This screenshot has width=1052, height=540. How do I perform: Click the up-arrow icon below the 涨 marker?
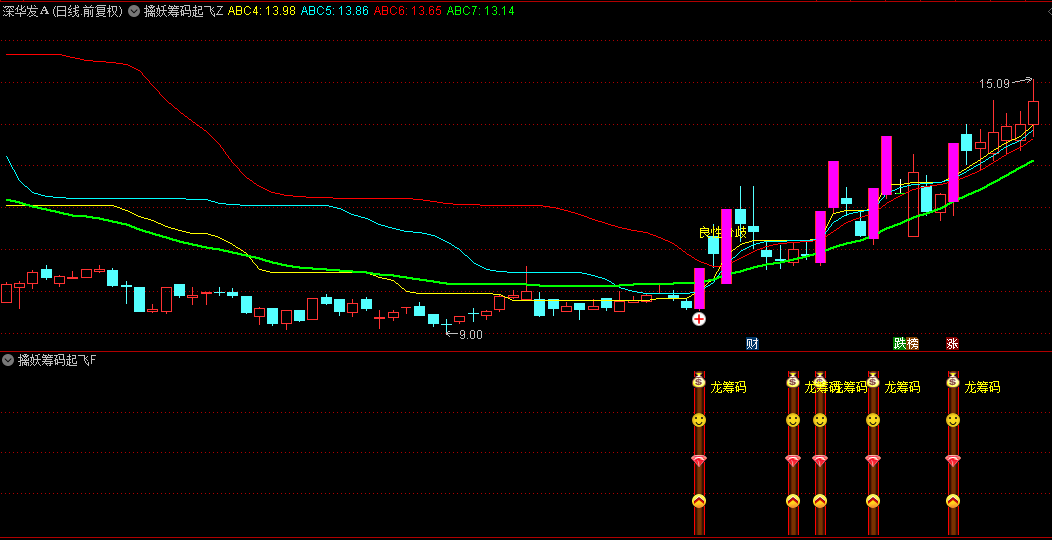coord(953,500)
